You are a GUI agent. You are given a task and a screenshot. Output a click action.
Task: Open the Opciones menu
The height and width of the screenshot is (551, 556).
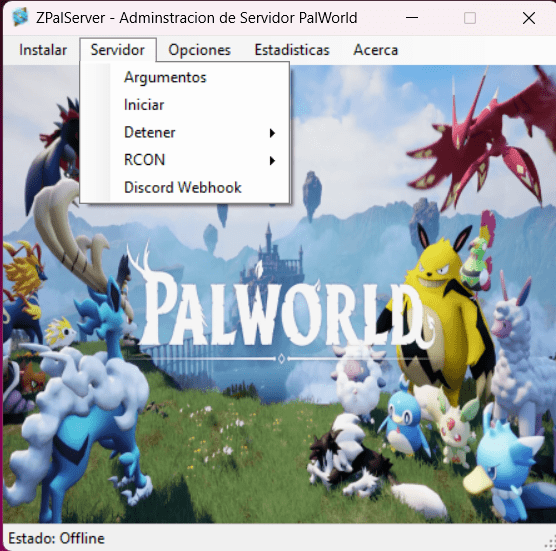click(x=200, y=50)
